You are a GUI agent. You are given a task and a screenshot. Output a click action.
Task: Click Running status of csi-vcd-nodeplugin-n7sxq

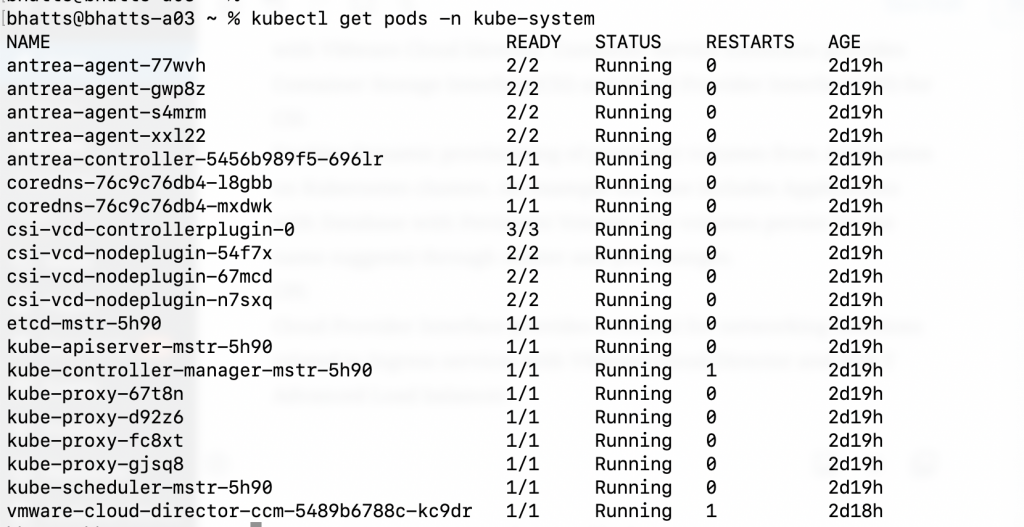click(633, 300)
